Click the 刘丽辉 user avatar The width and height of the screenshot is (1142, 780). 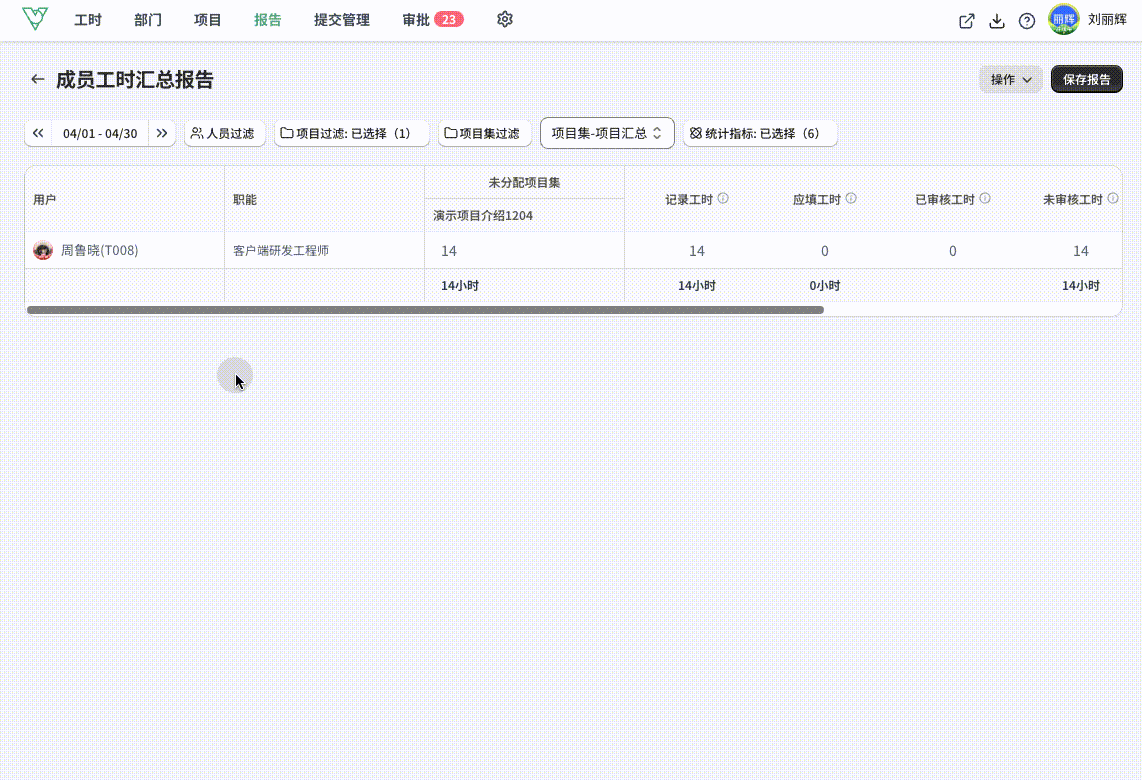pos(1063,20)
